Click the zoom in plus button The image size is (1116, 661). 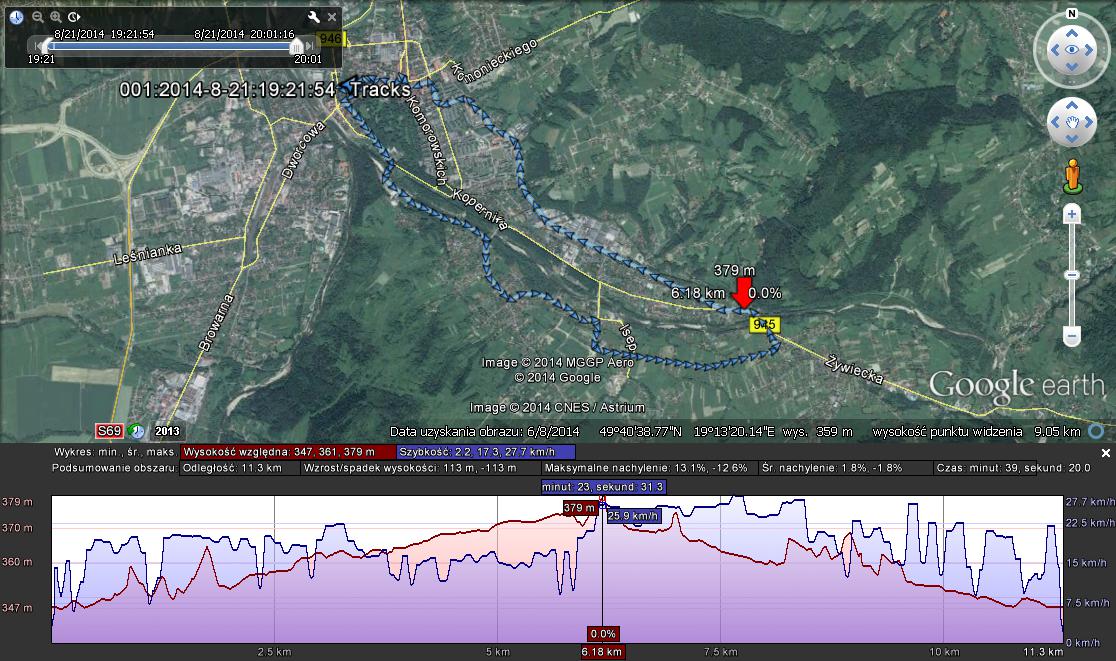click(x=1071, y=214)
